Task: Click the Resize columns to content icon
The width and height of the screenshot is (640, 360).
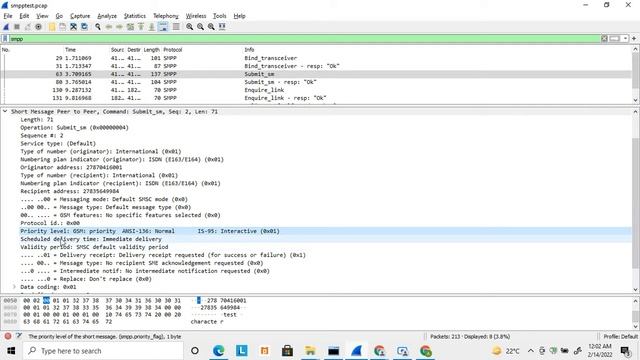Action: [x=222, y=27]
